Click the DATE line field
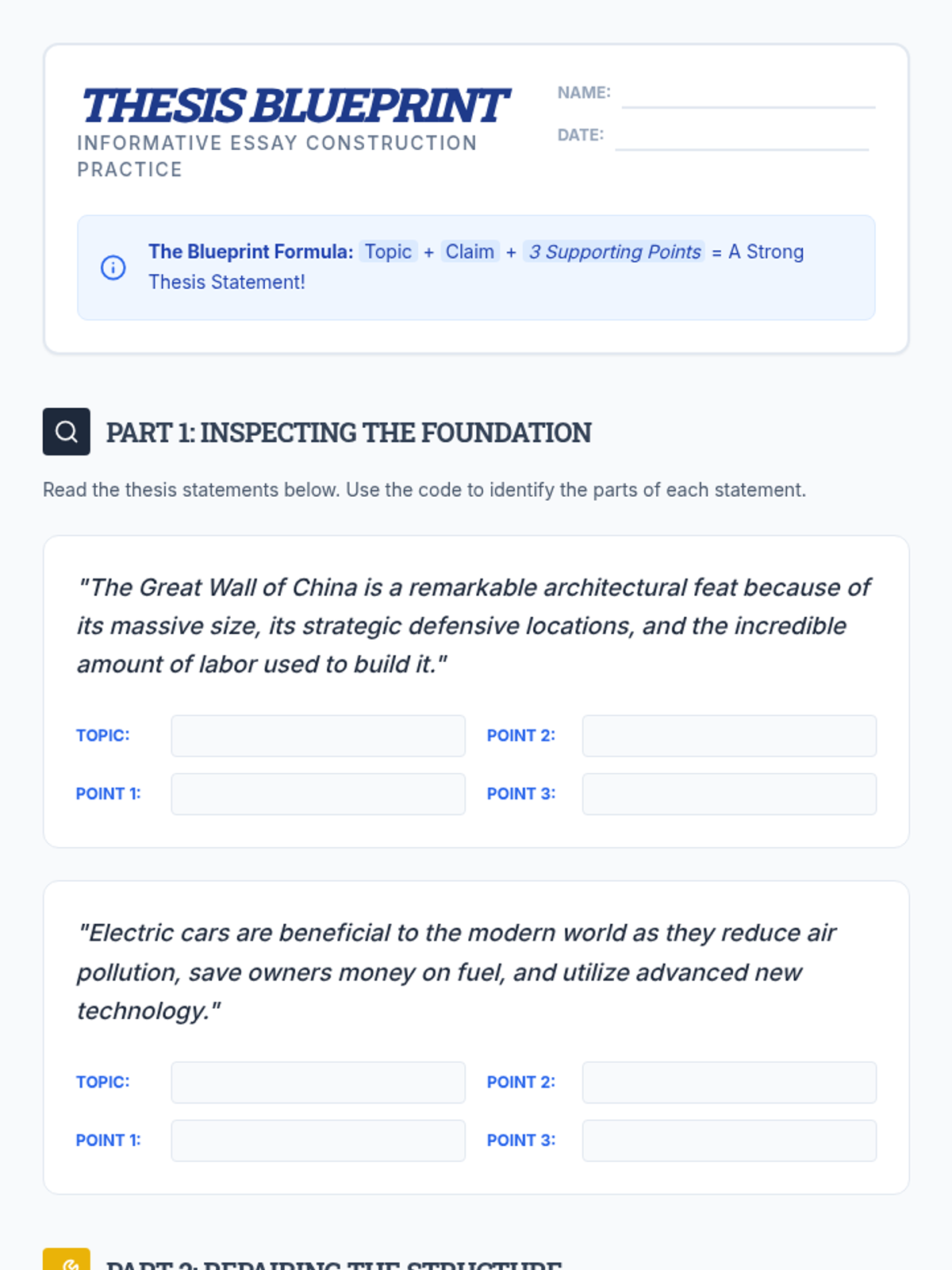The image size is (952, 1270). click(742, 137)
